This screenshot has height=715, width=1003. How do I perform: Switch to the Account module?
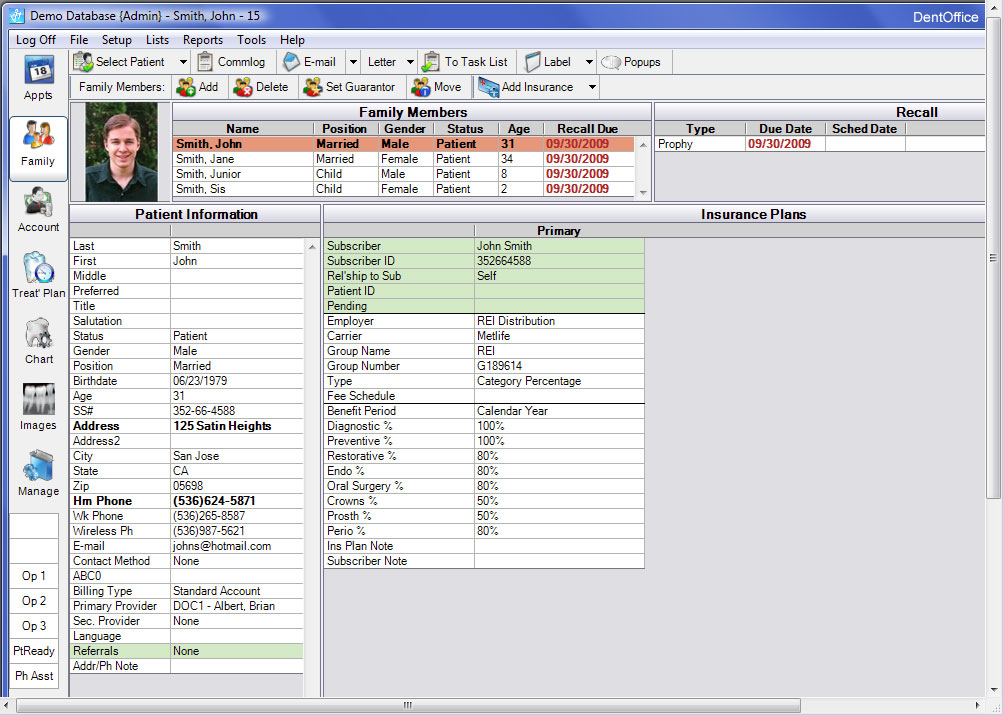38,210
